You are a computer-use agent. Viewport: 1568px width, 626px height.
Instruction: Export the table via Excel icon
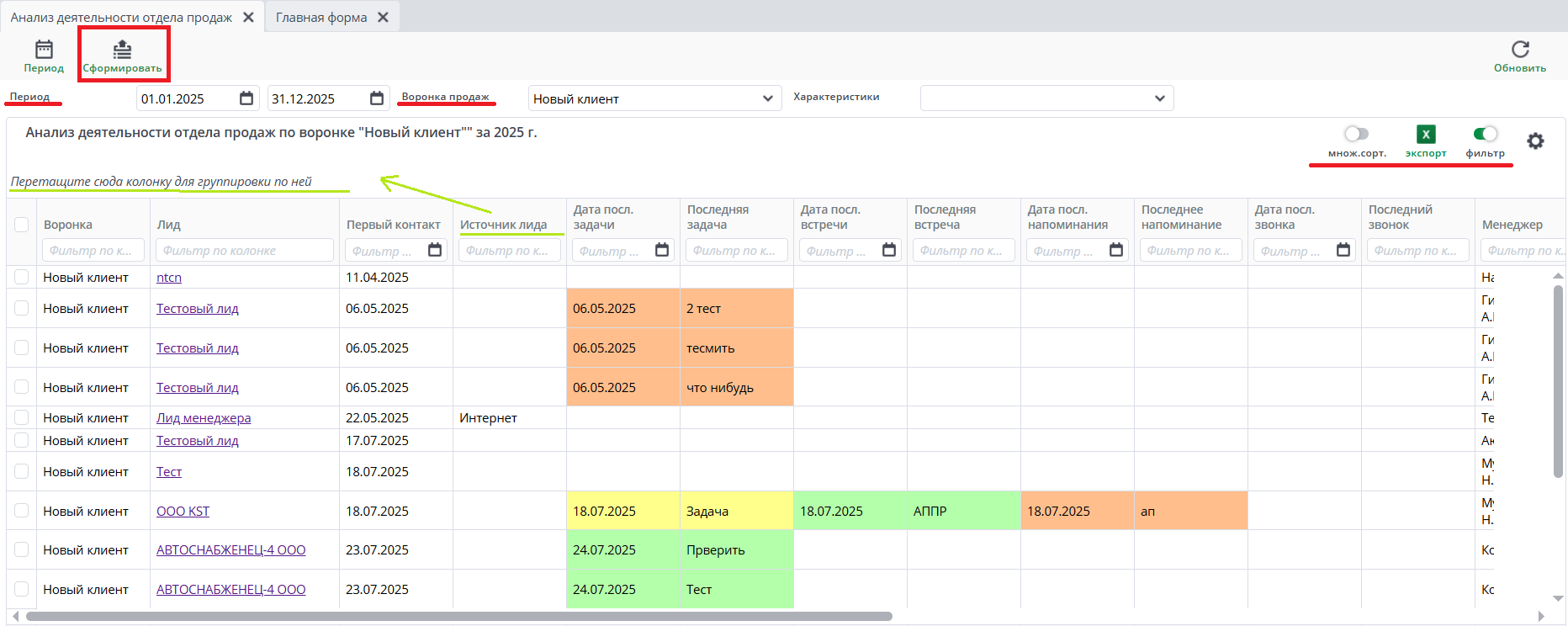pyautogui.click(x=1426, y=134)
